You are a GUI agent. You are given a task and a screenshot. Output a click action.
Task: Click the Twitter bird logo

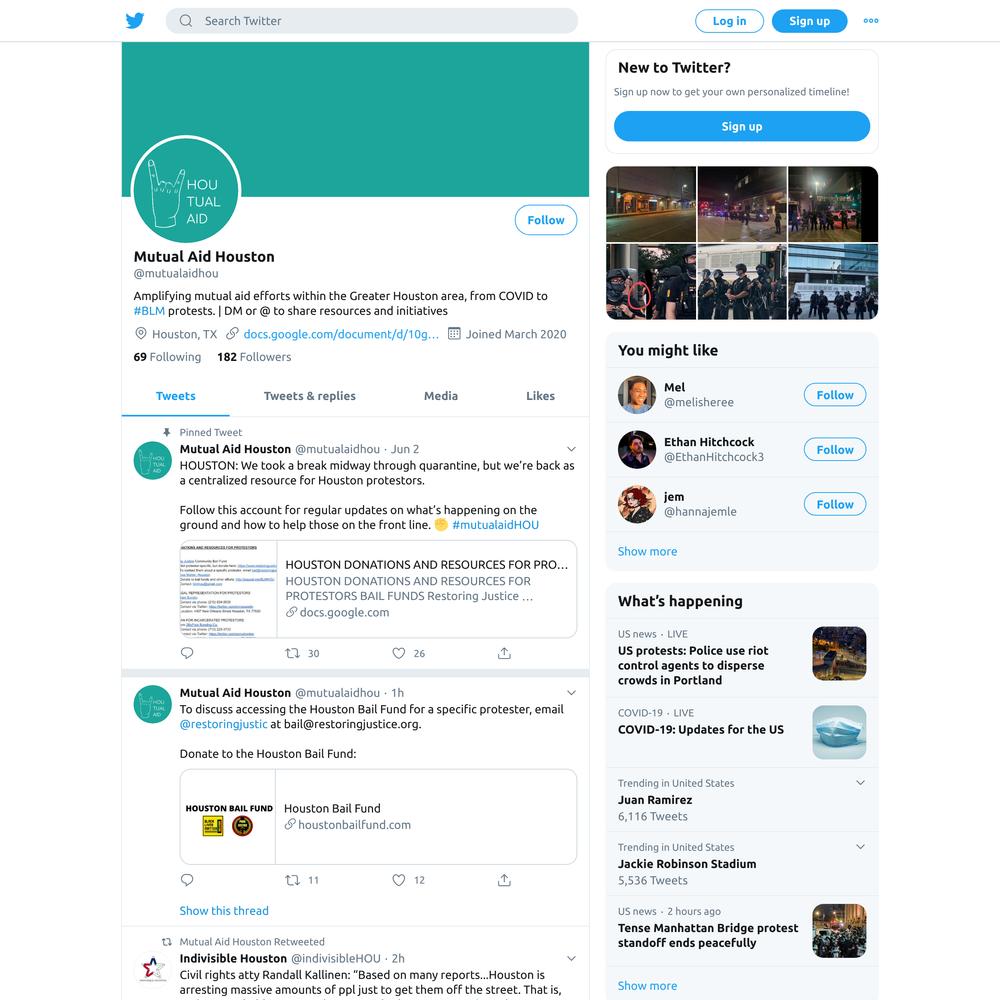tap(135, 20)
